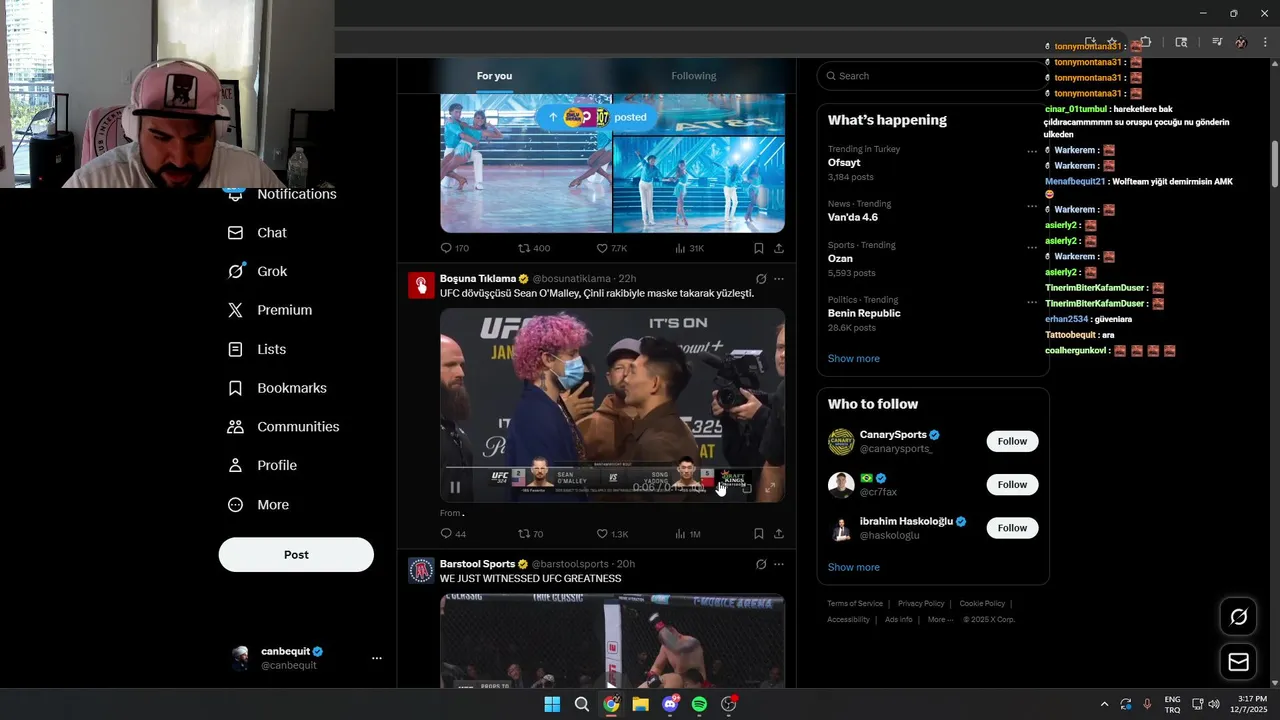Go to Profile page

(263, 466)
